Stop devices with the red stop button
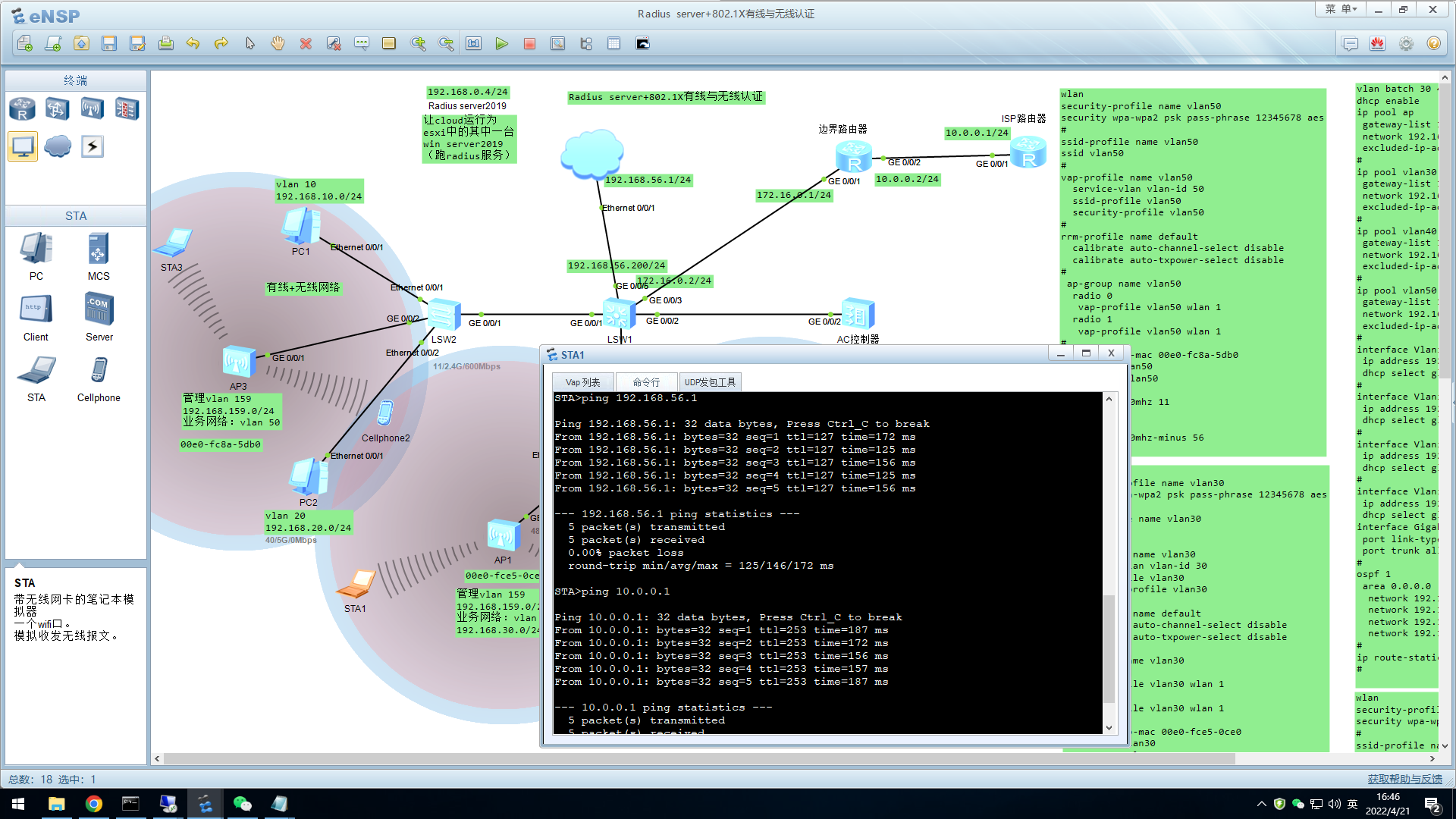Viewport: 1456px width, 819px height. [x=529, y=44]
